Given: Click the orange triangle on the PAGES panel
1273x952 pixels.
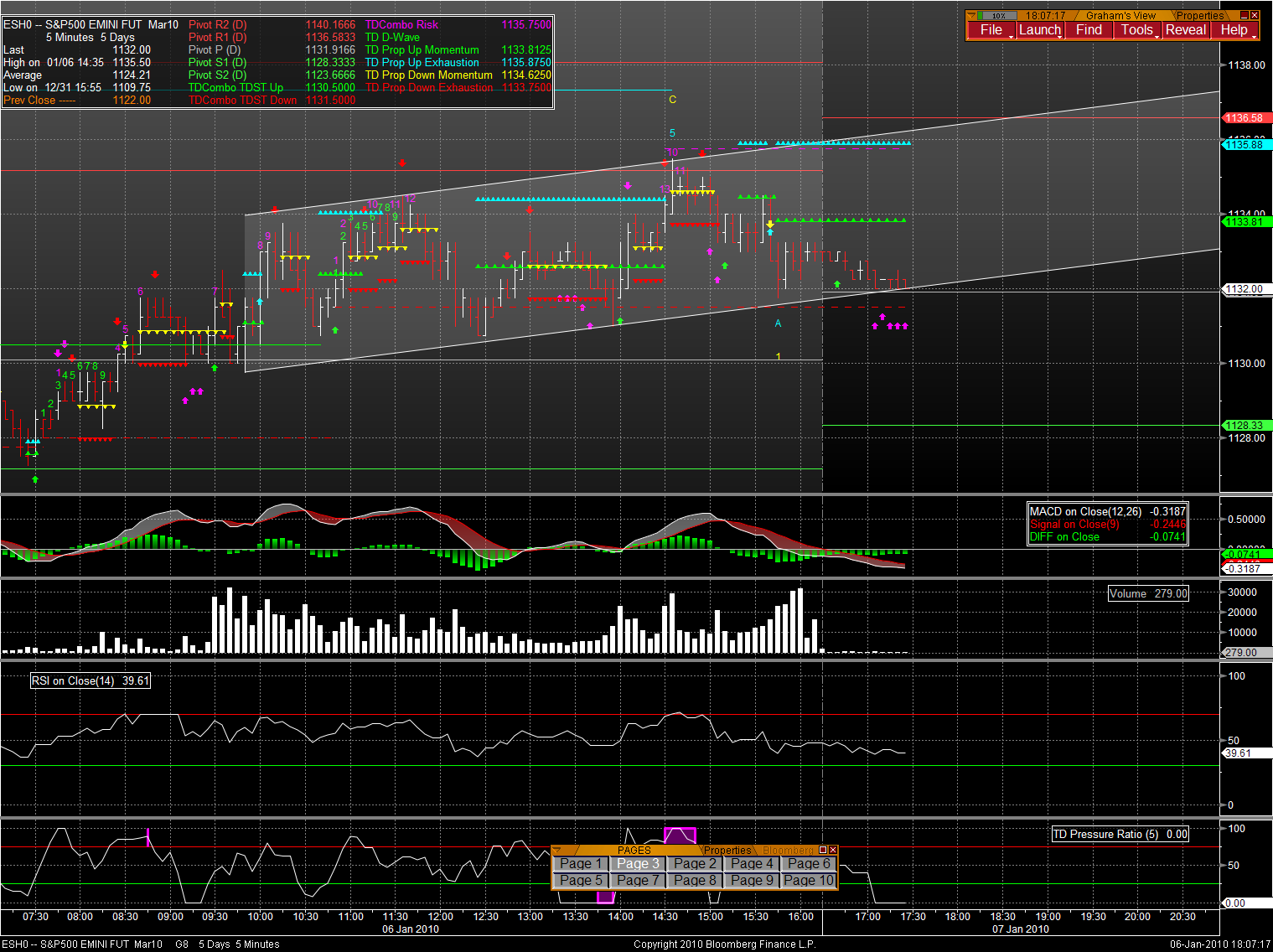Looking at the screenshot, I should (x=558, y=851).
